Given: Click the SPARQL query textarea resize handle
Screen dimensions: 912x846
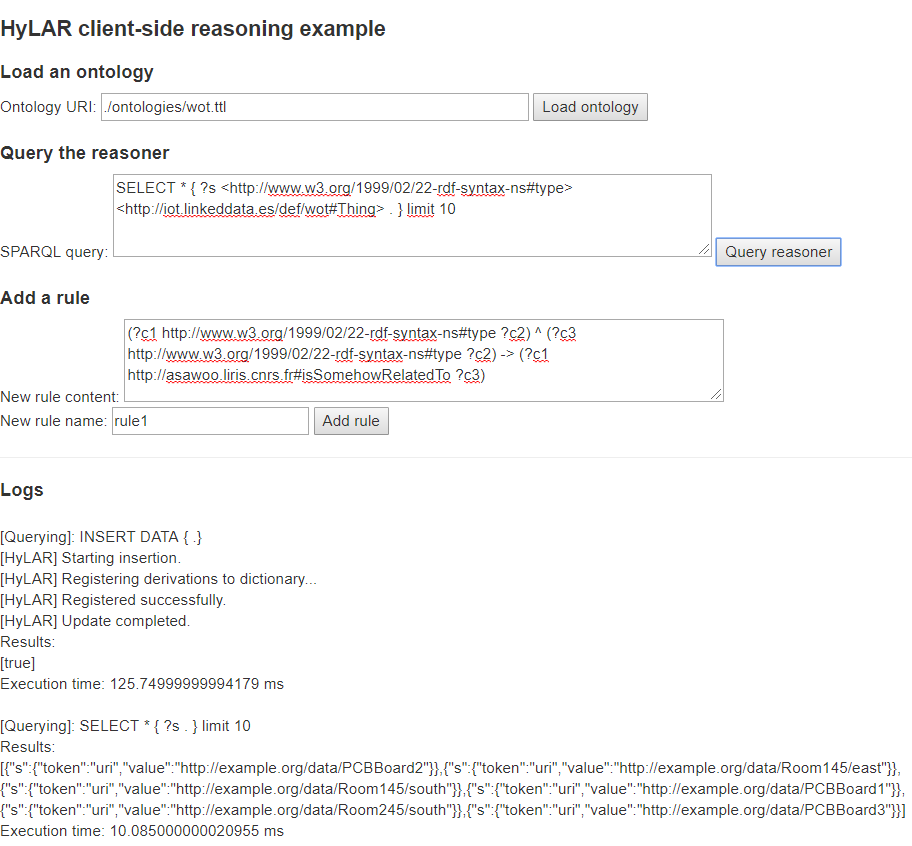Looking at the screenshot, I should (x=704, y=248).
